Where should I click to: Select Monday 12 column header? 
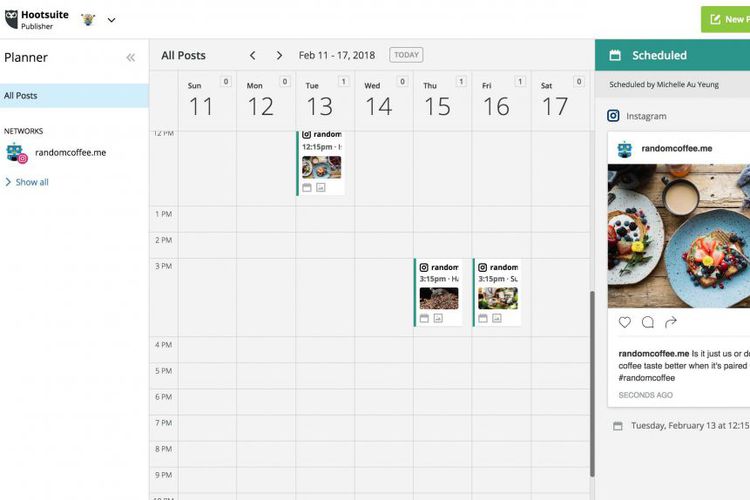point(266,101)
